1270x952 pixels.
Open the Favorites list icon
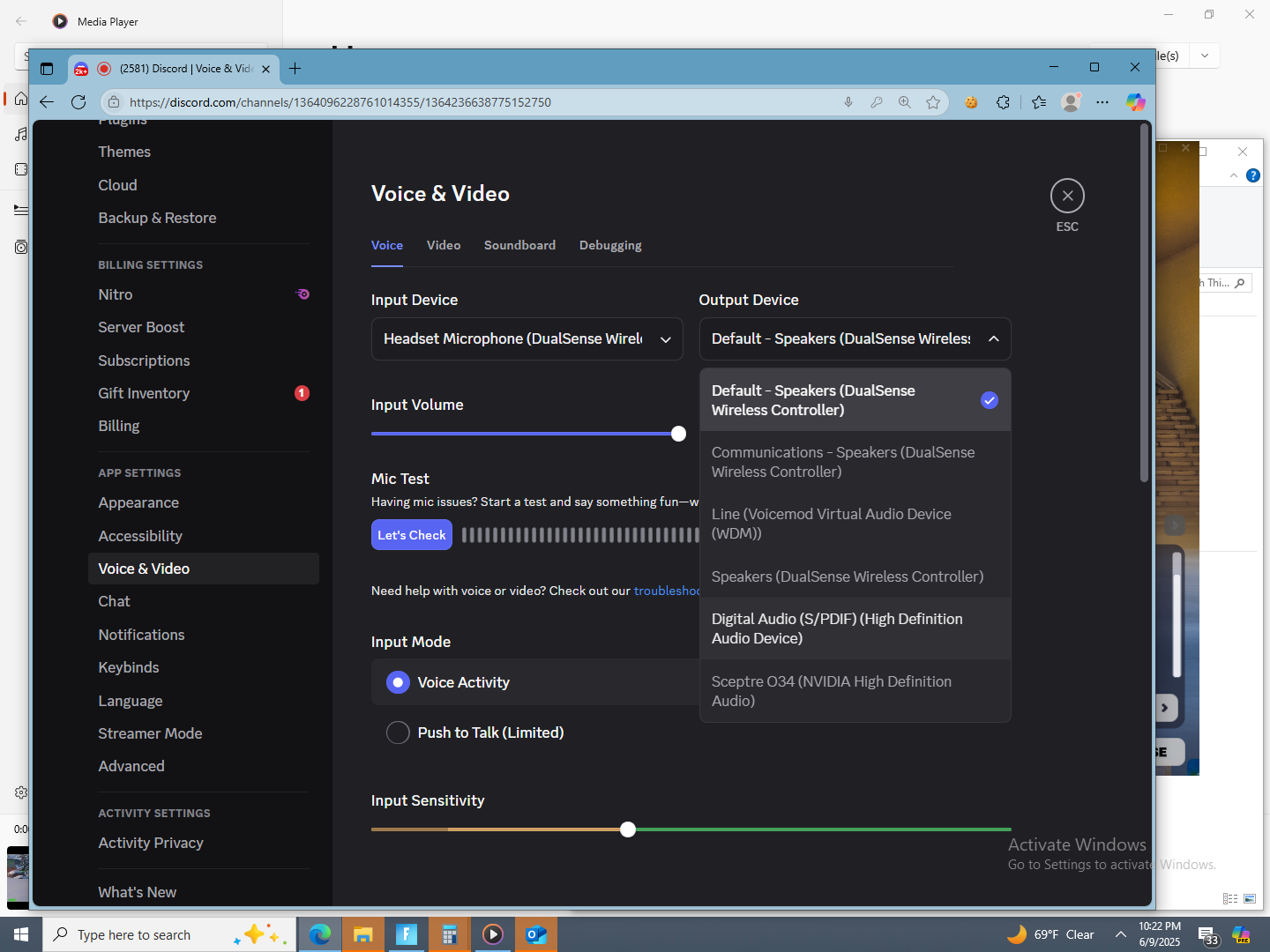1039,102
